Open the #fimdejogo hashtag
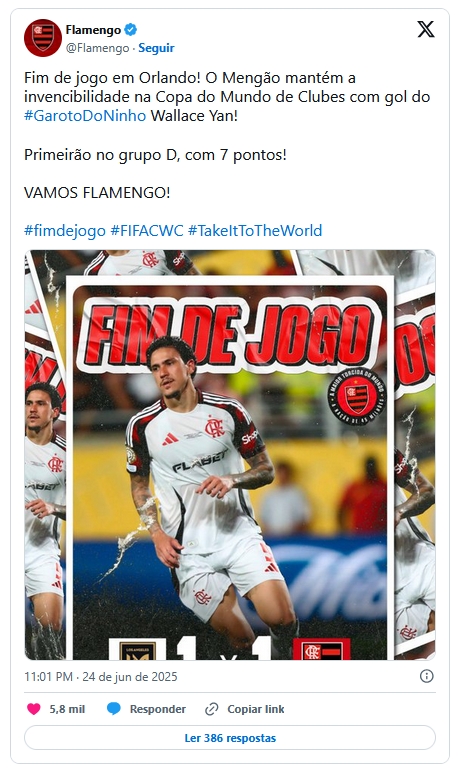The height and width of the screenshot is (775, 461). (65, 230)
